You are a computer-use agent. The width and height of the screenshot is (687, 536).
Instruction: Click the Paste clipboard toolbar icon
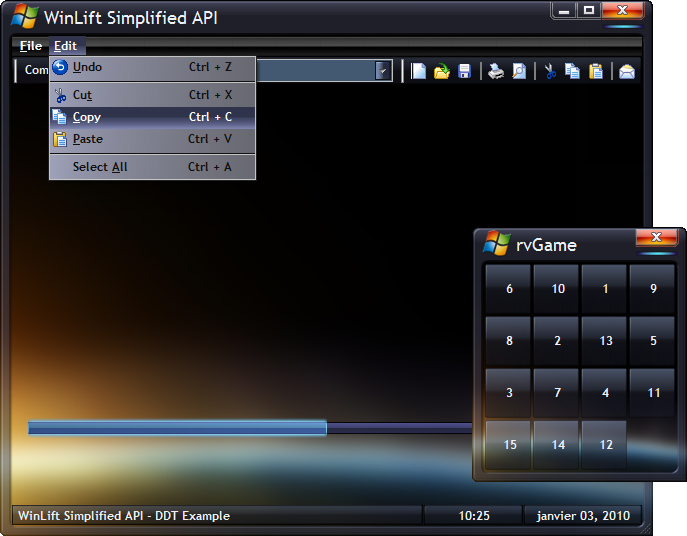(x=596, y=71)
